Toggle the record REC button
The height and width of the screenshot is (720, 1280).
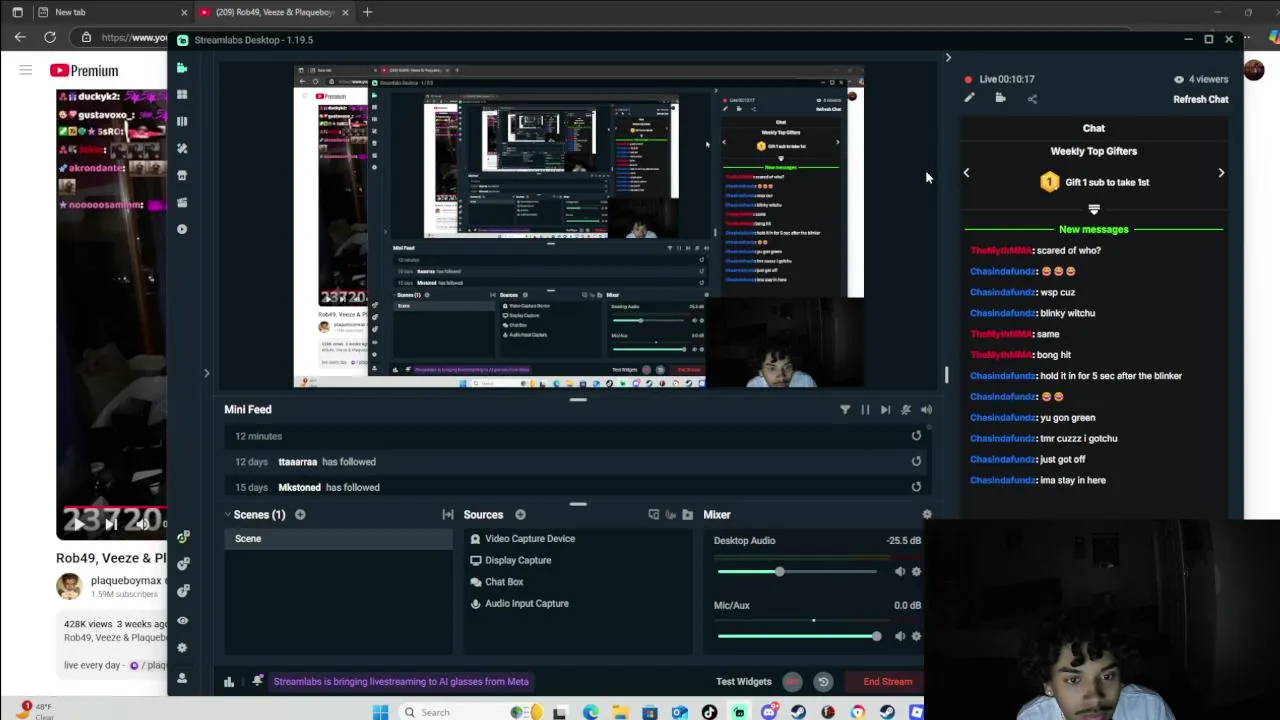pyautogui.click(x=792, y=682)
